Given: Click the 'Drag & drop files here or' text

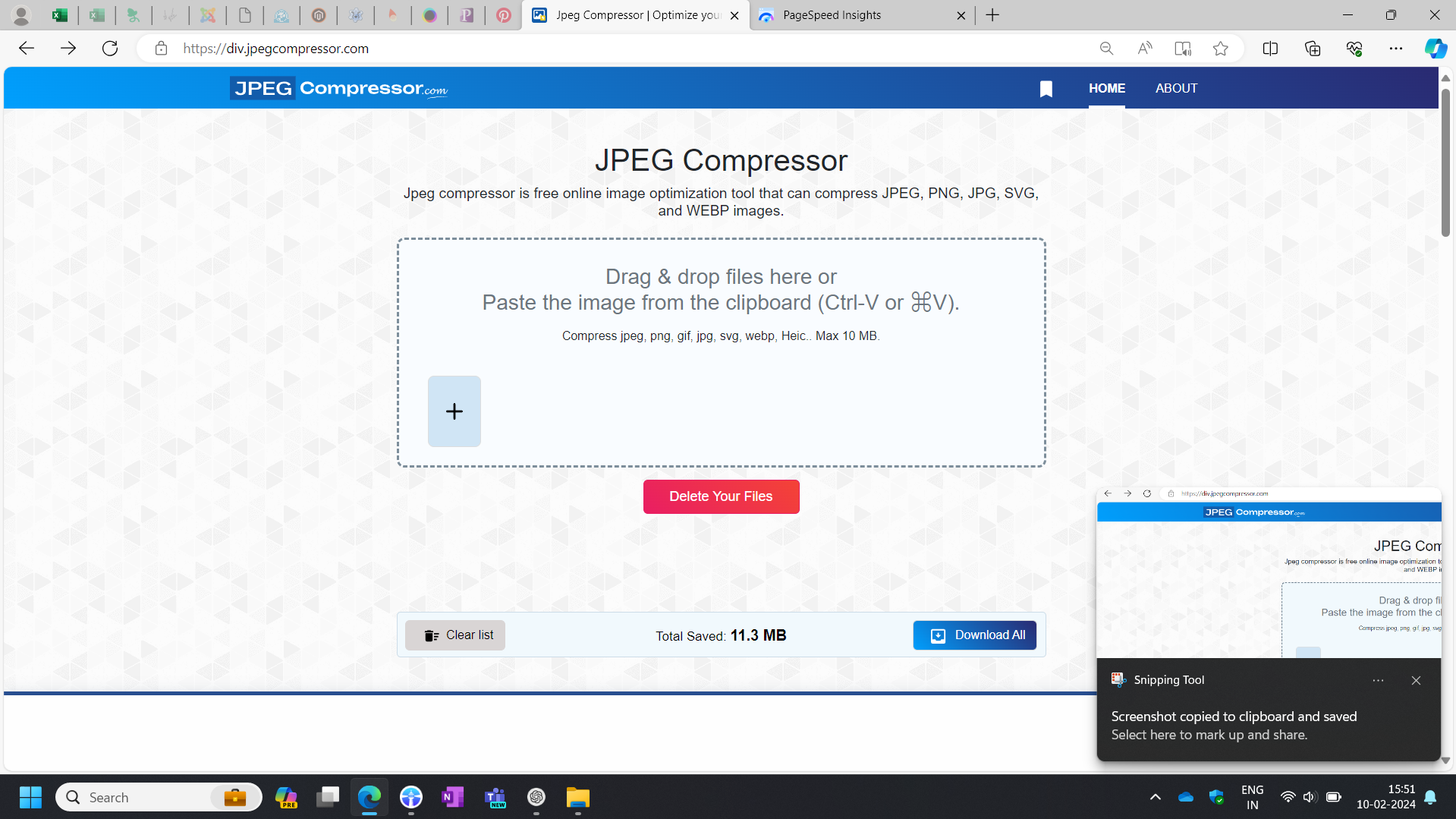Looking at the screenshot, I should coord(722,277).
